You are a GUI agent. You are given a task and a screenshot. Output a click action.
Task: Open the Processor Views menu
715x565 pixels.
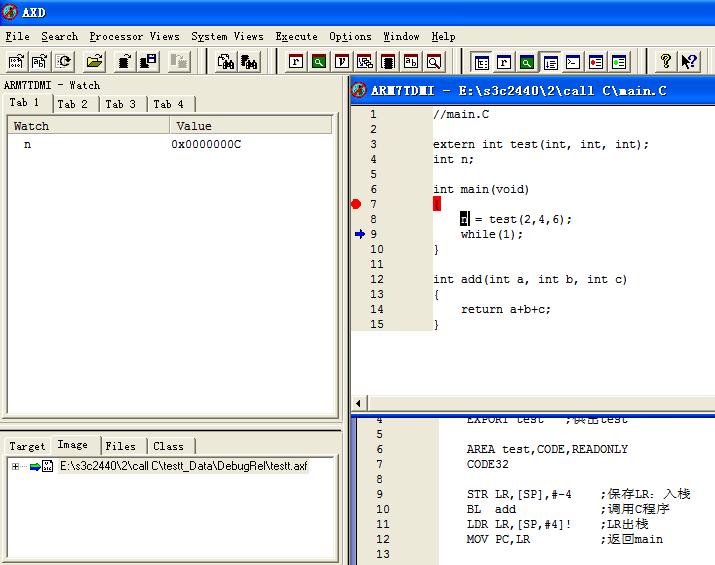pos(134,36)
